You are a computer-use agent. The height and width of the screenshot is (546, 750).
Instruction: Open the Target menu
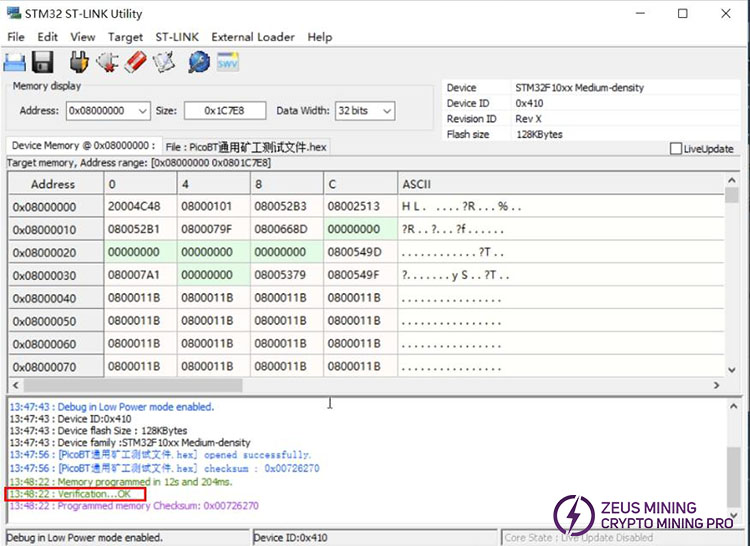tap(125, 37)
